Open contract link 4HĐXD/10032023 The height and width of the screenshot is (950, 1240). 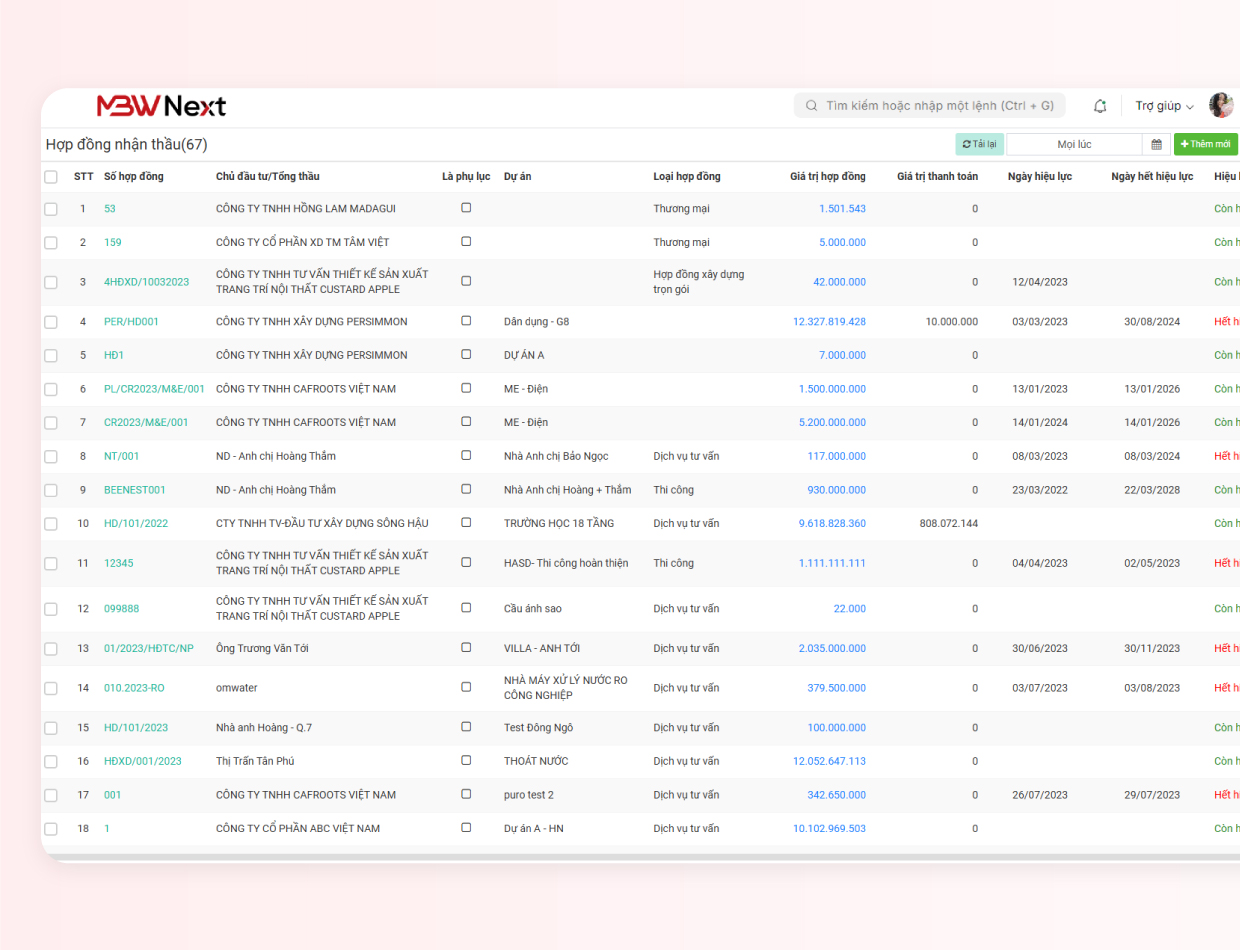tap(146, 282)
